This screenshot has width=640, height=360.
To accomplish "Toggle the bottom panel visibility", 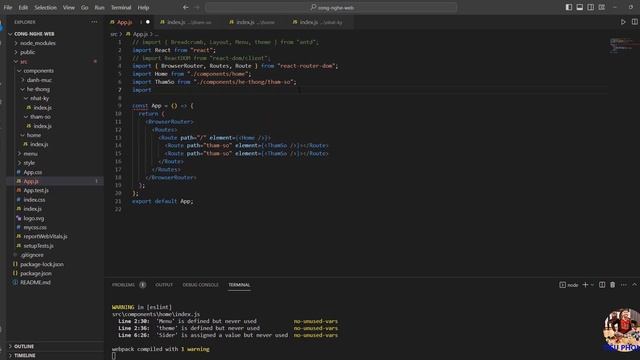I will tap(580, 7).
